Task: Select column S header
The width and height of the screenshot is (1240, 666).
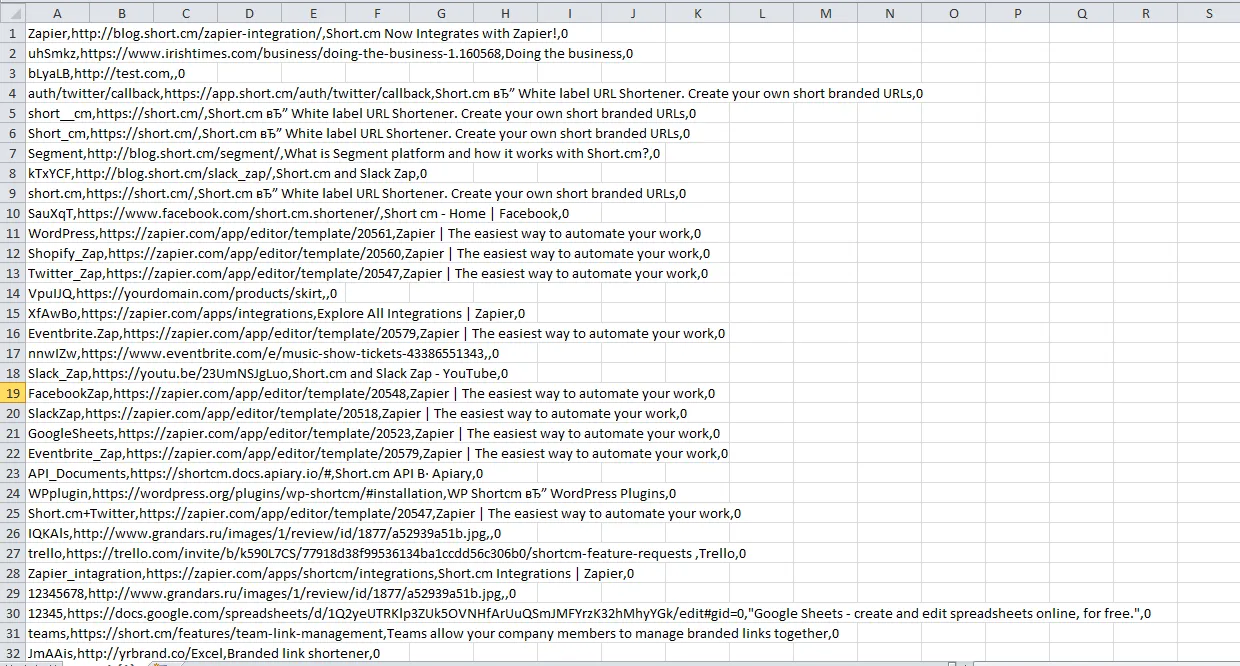Action: click(1208, 13)
